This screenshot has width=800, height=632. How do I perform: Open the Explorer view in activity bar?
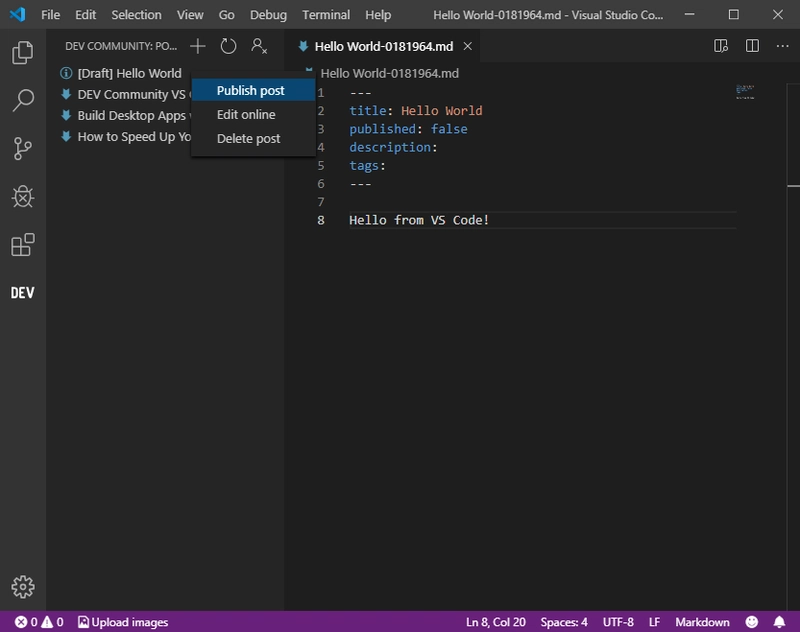click(22, 53)
